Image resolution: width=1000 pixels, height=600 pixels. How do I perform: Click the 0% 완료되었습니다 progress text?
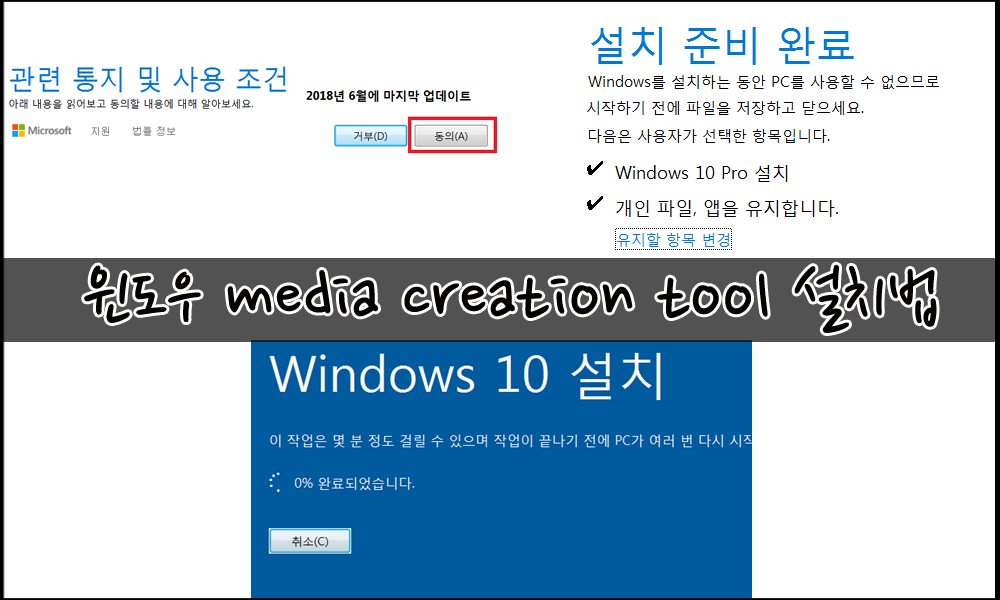(355, 483)
